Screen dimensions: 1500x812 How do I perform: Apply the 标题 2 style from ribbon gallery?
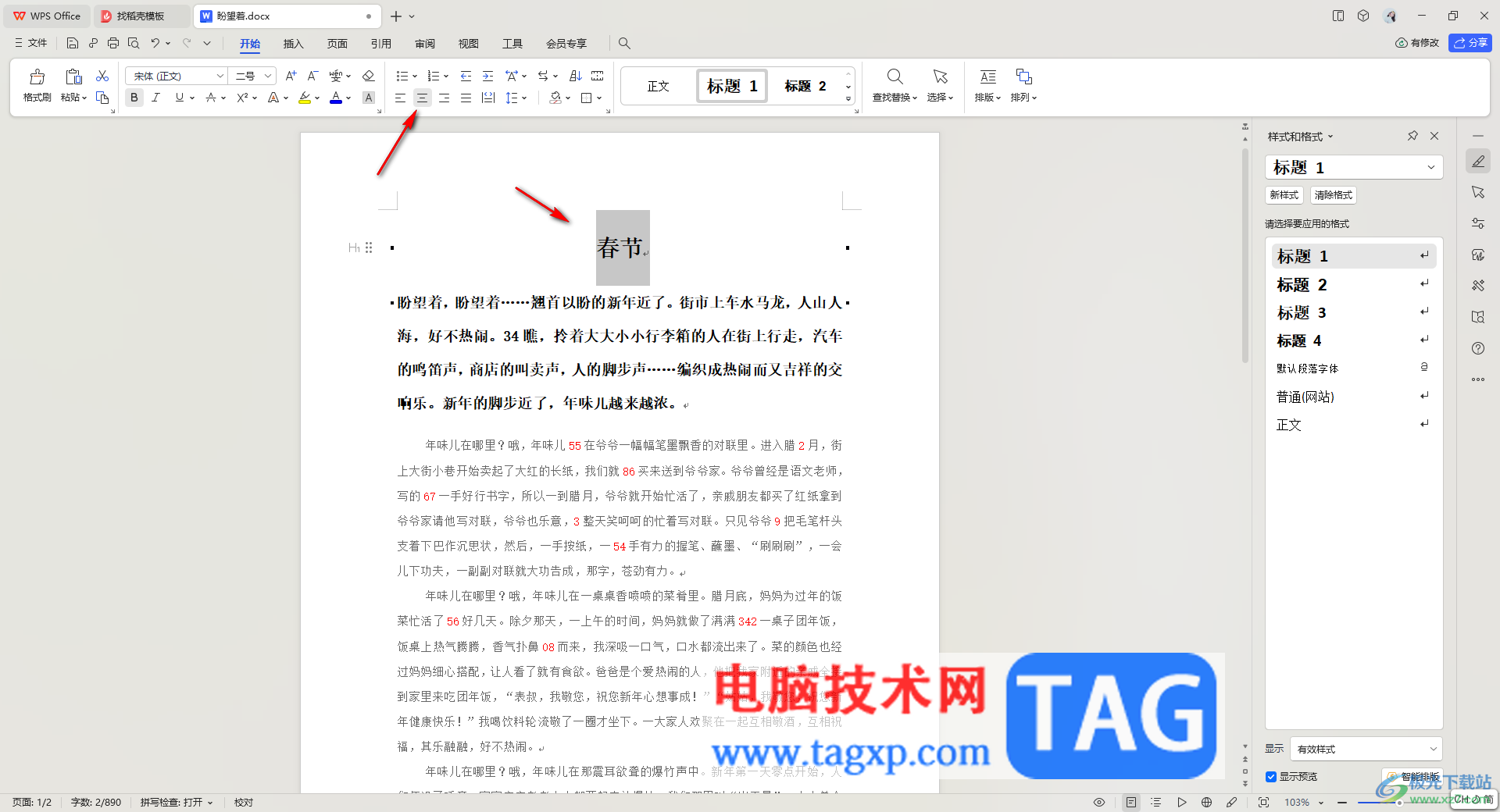[x=805, y=86]
